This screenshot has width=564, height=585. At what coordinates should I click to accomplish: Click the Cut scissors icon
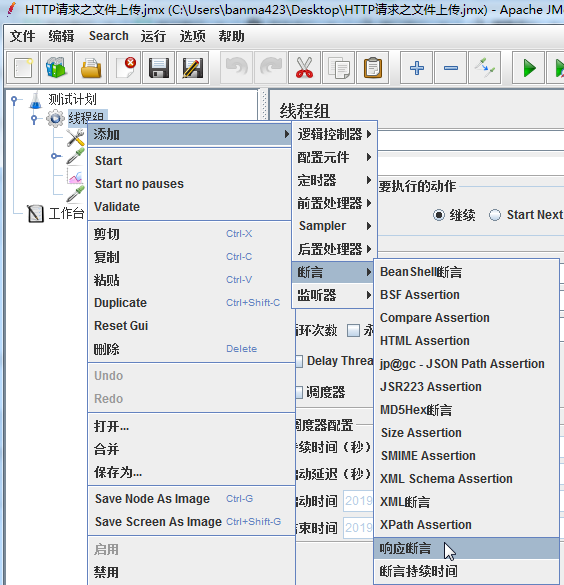pyautogui.click(x=304, y=68)
